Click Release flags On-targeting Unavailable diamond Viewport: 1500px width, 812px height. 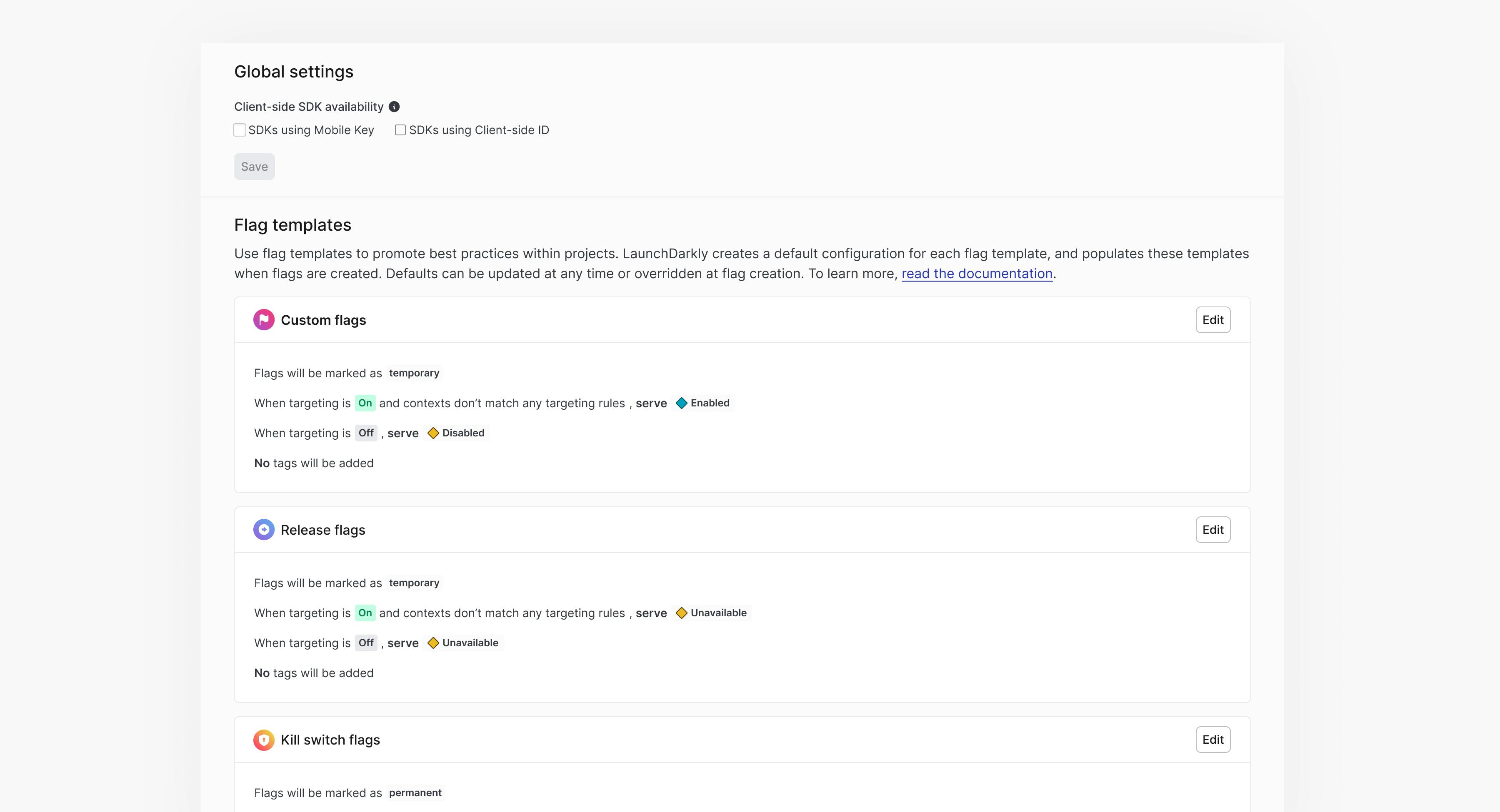(x=681, y=613)
